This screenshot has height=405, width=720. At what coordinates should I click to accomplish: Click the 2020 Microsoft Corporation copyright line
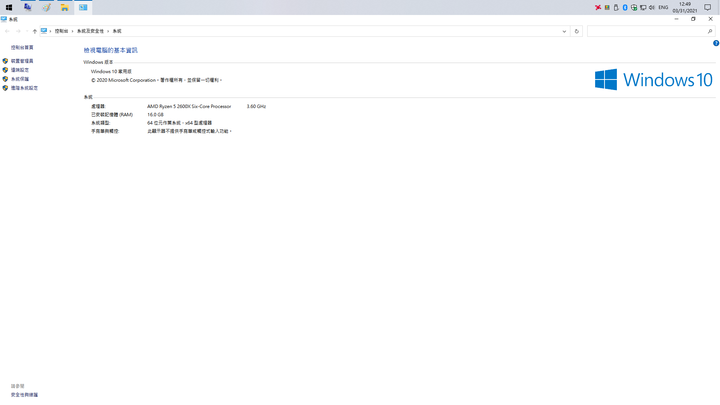coord(156,80)
